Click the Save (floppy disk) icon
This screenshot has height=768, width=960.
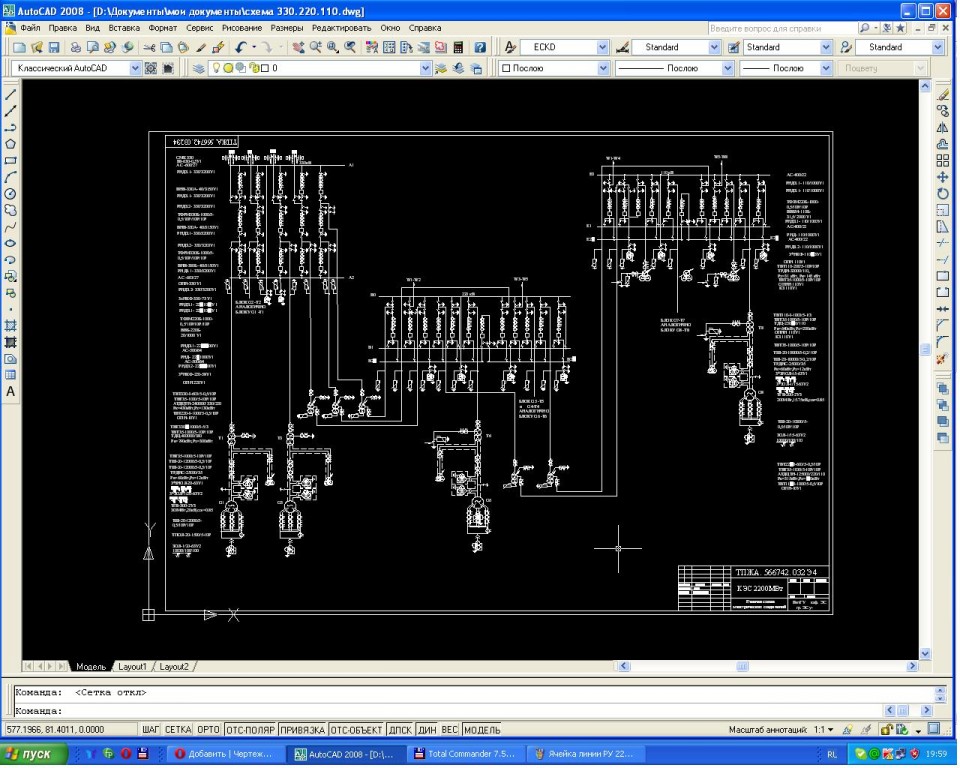(54, 47)
